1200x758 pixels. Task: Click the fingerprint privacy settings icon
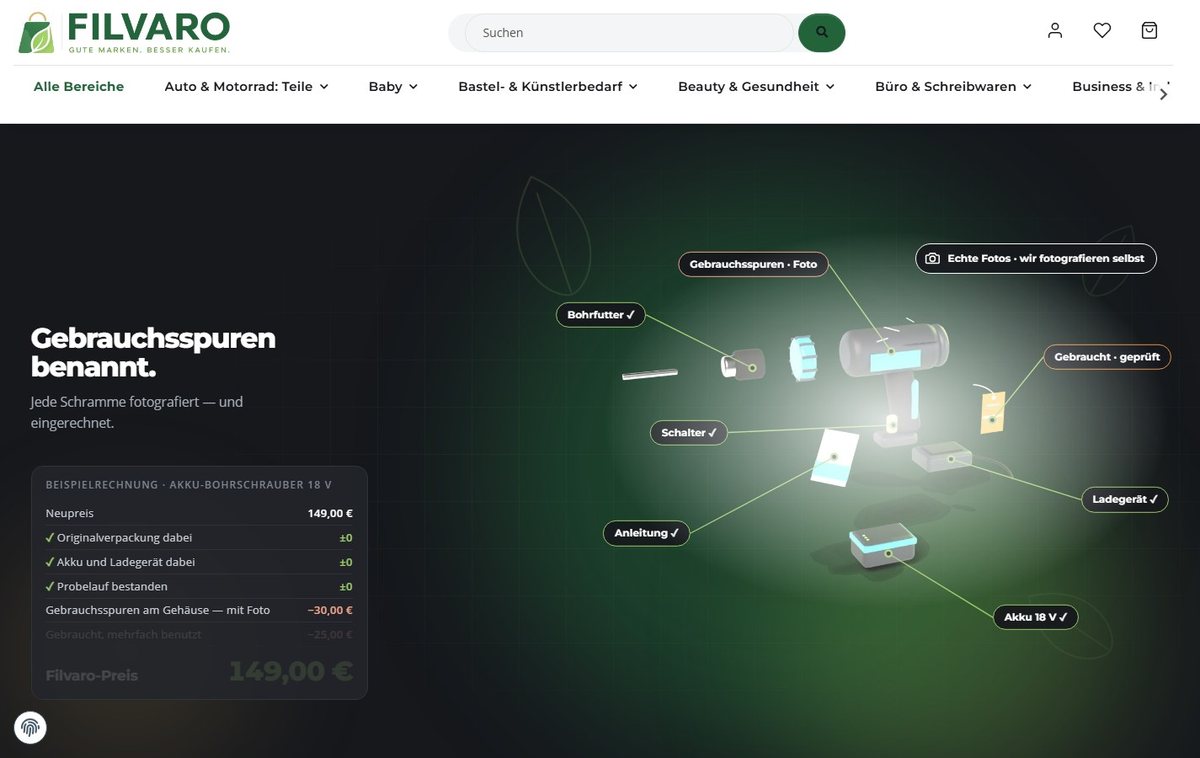click(30, 727)
